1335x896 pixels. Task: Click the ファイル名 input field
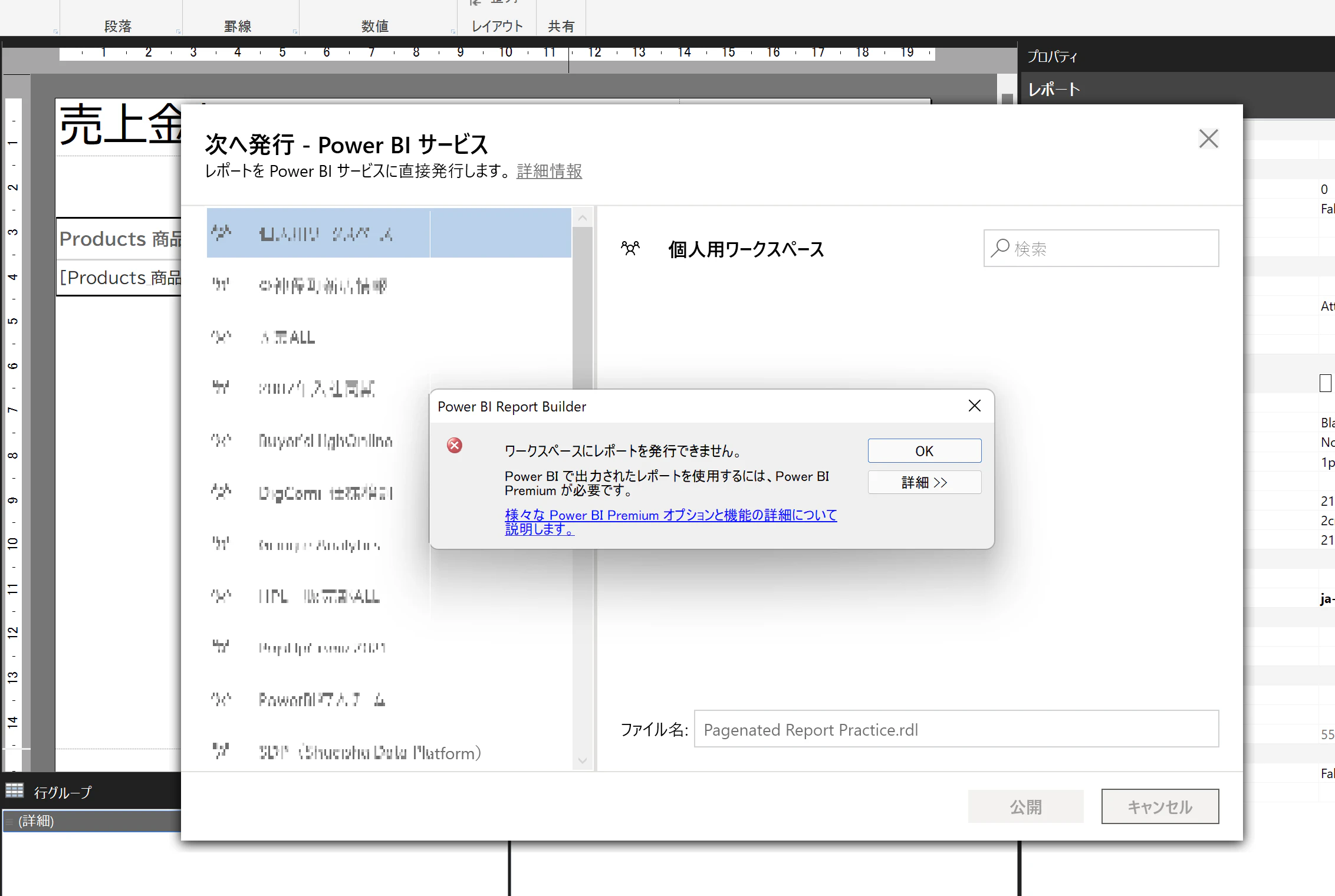[x=955, y=730]
